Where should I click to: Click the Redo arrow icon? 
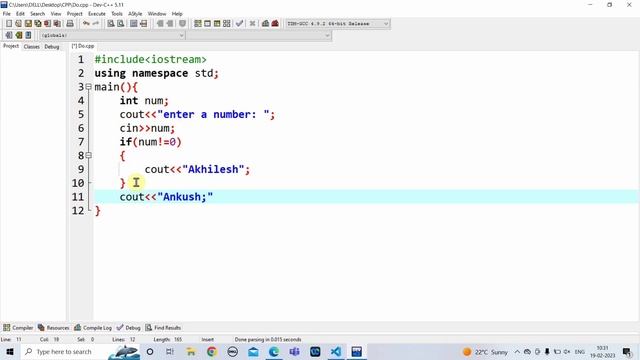(x=96, y=24)
